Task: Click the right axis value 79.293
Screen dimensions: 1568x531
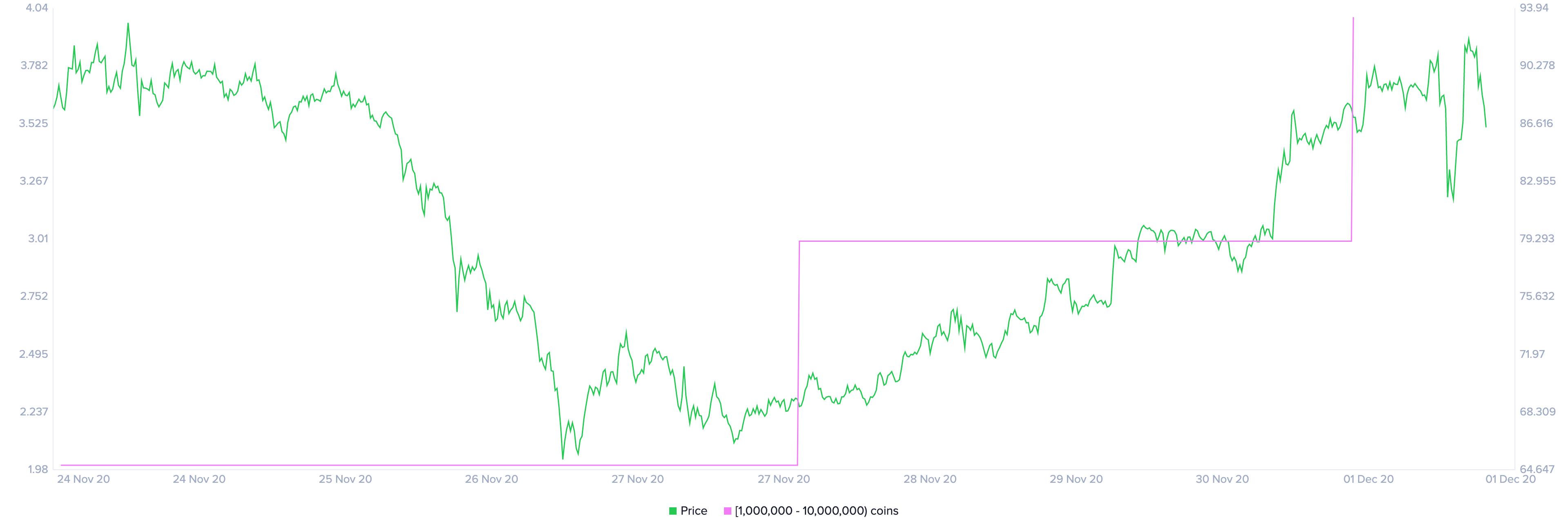Action: [x=1537, y=238]
